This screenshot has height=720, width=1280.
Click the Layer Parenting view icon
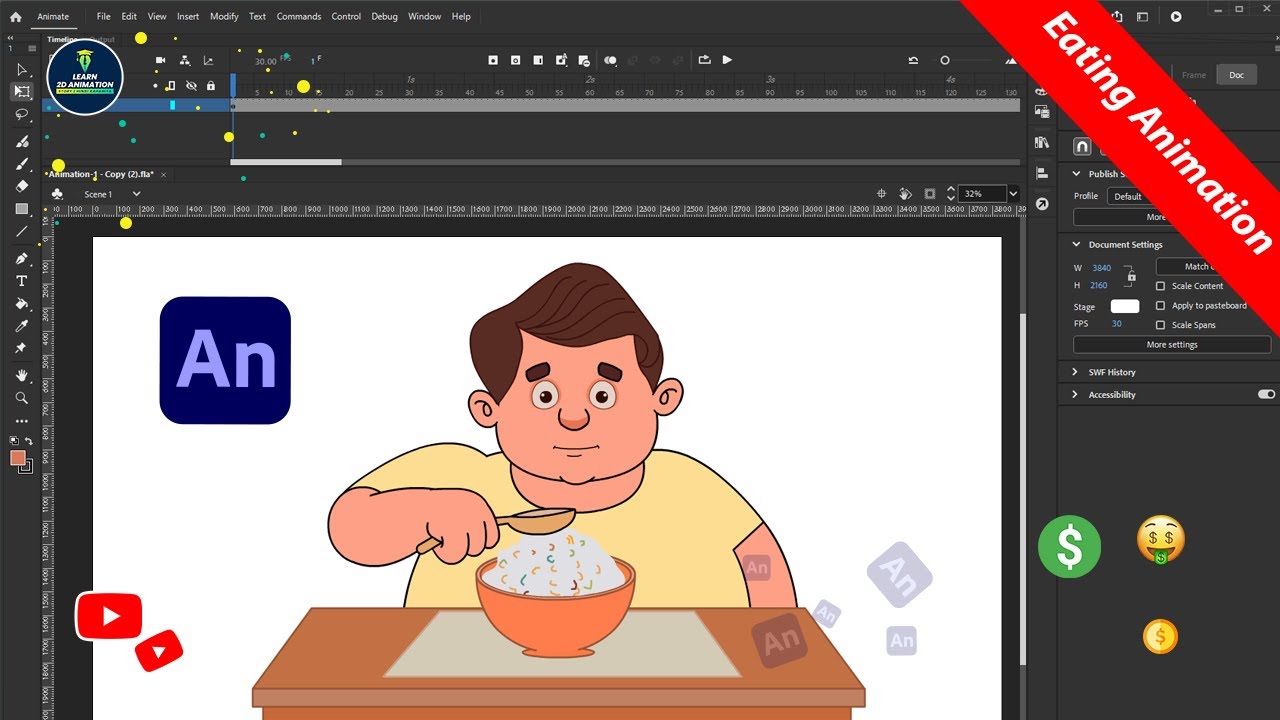tap(185, 61)
